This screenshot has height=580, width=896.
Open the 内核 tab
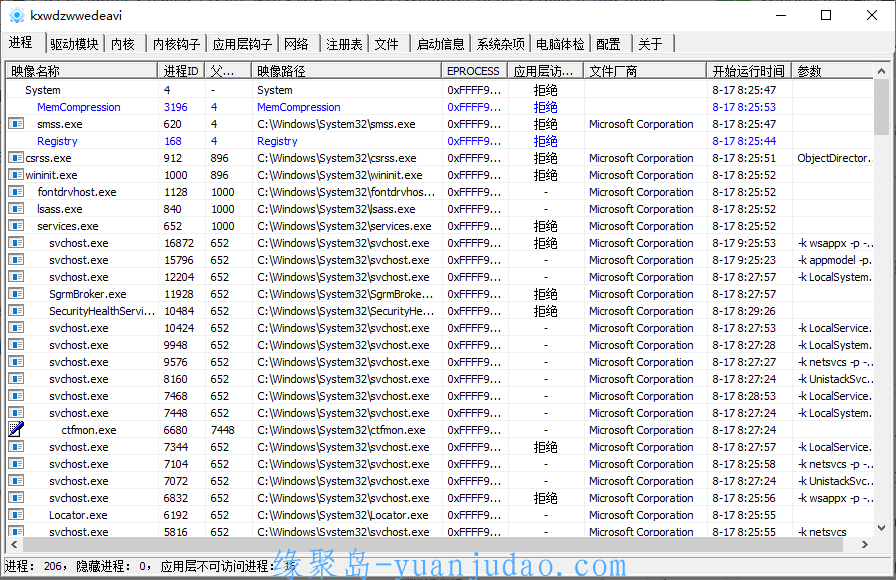123,44
